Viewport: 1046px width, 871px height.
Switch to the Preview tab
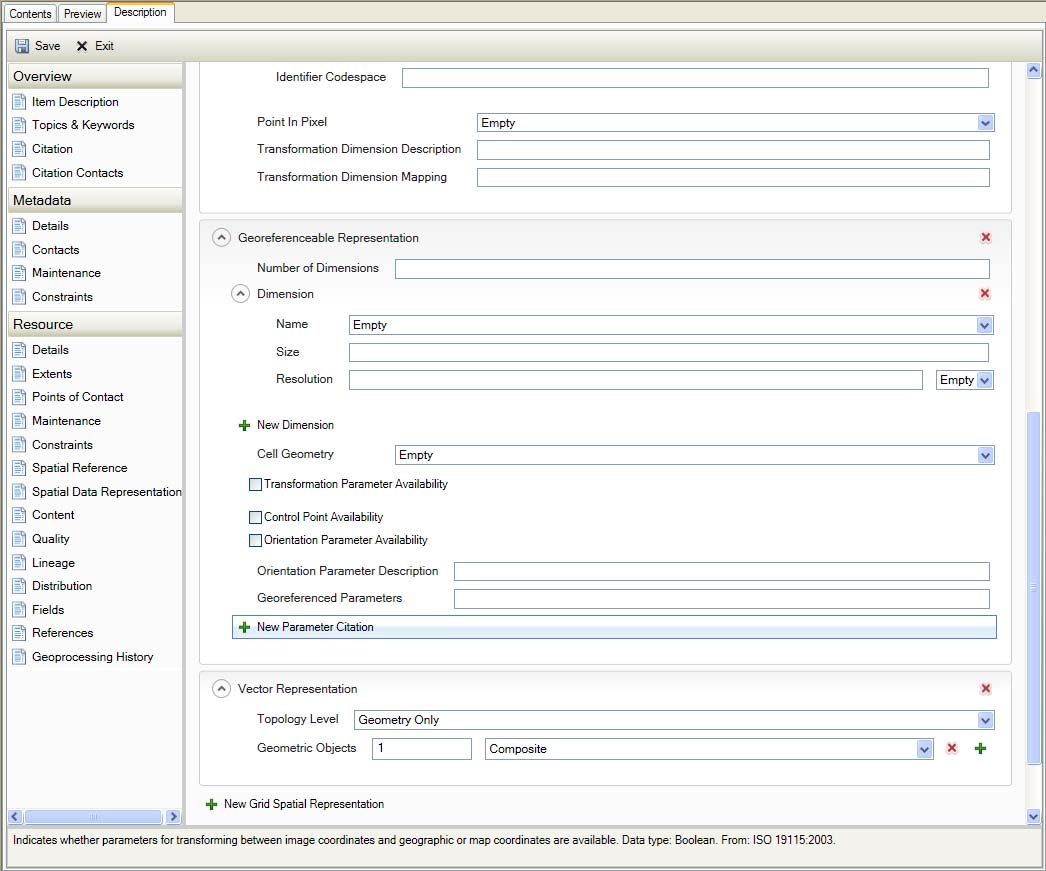click(81, 13)
